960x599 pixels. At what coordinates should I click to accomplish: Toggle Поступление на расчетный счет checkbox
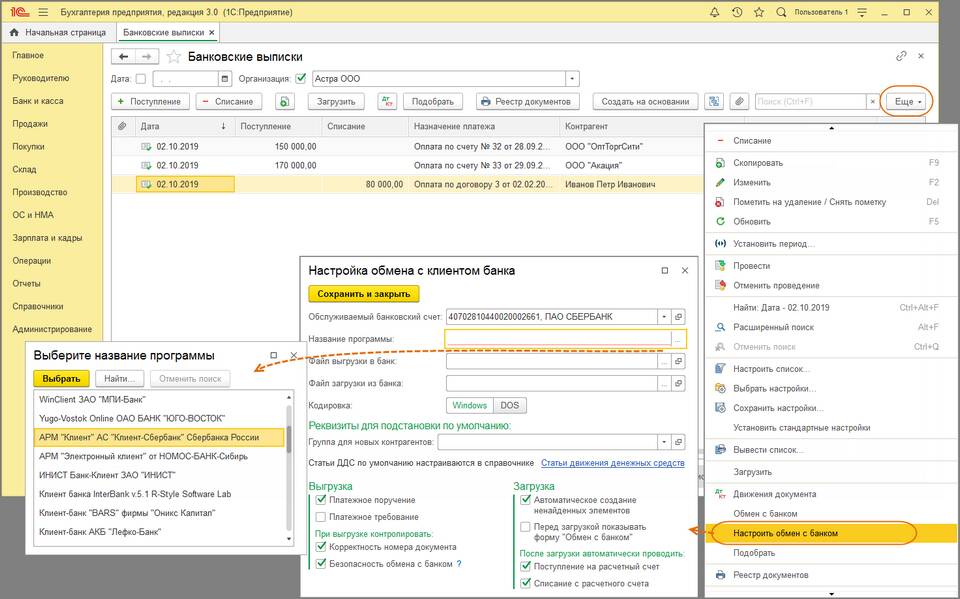525,567
